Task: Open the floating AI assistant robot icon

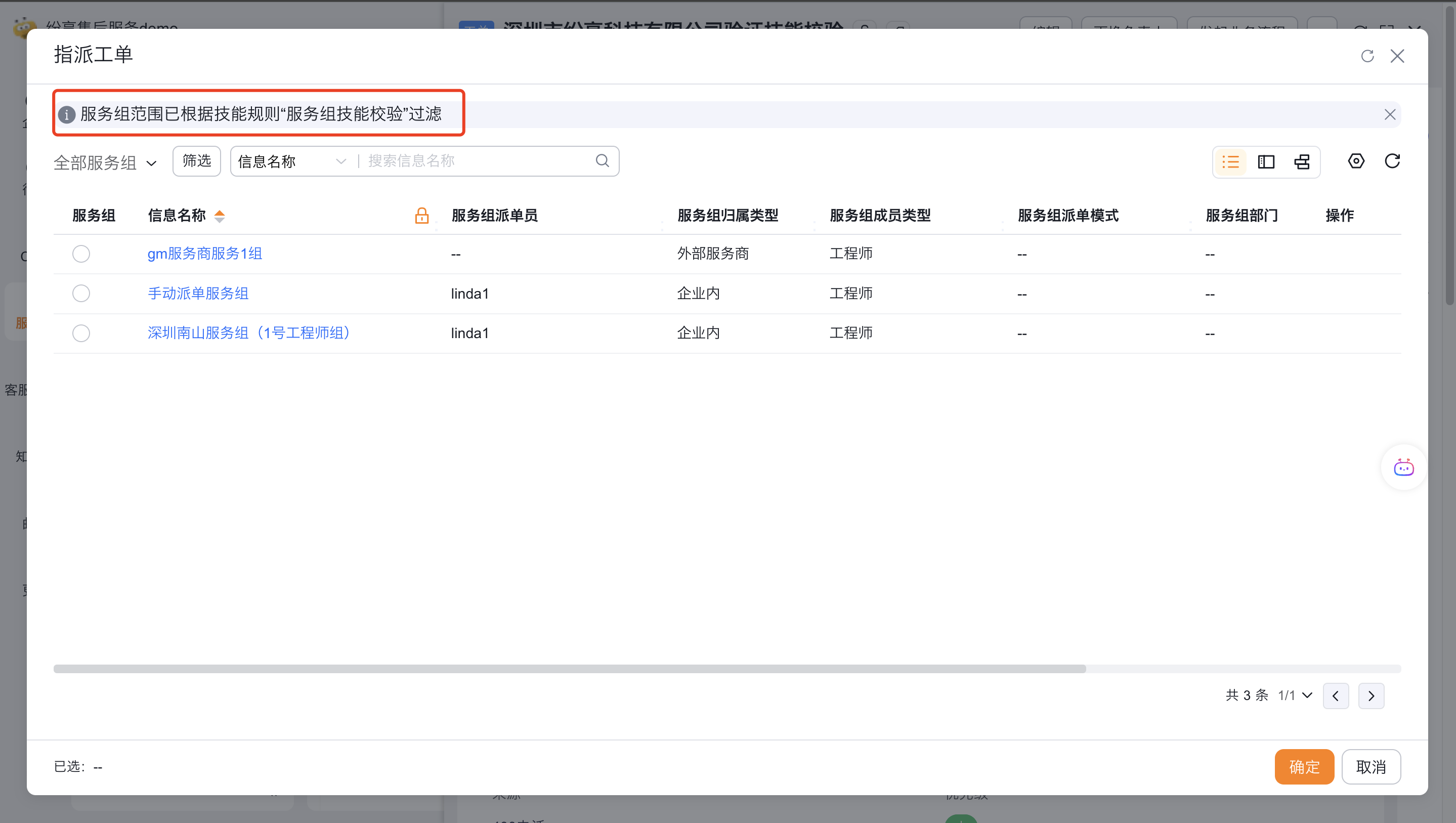Action: 1403,468
